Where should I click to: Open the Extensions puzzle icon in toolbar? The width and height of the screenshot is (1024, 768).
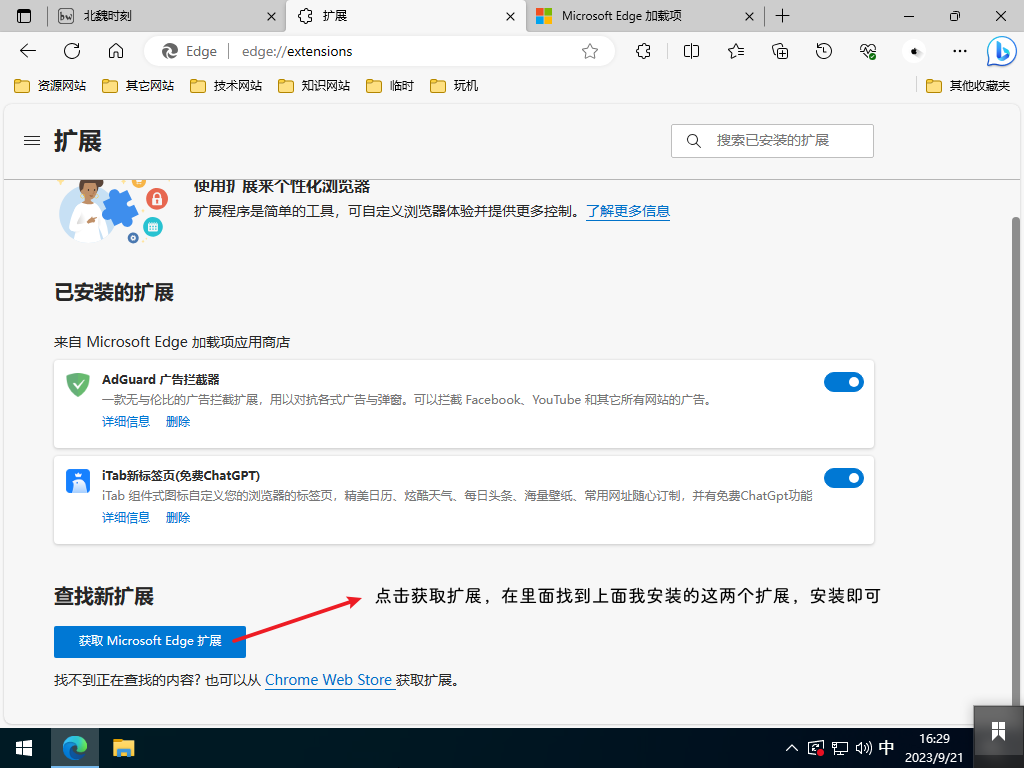coord(643,51)
